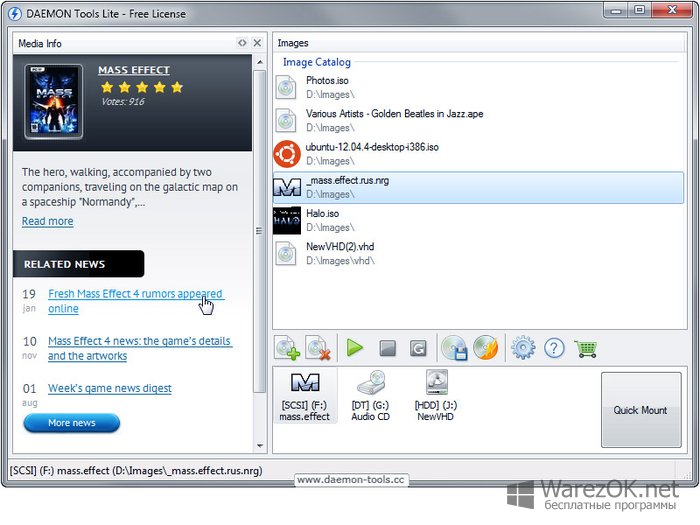
Task: Click the five-star rating
Action: [142, 87]
